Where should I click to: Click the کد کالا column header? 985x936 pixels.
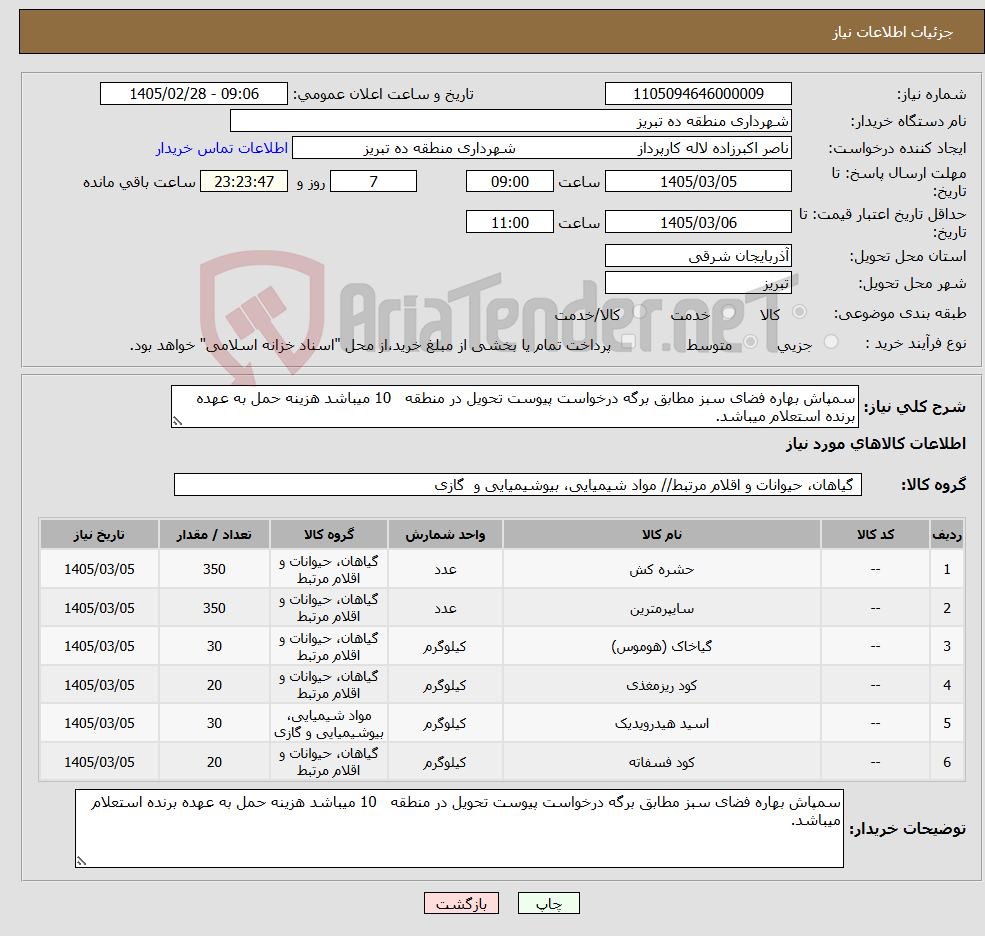(x=875, y=535)
